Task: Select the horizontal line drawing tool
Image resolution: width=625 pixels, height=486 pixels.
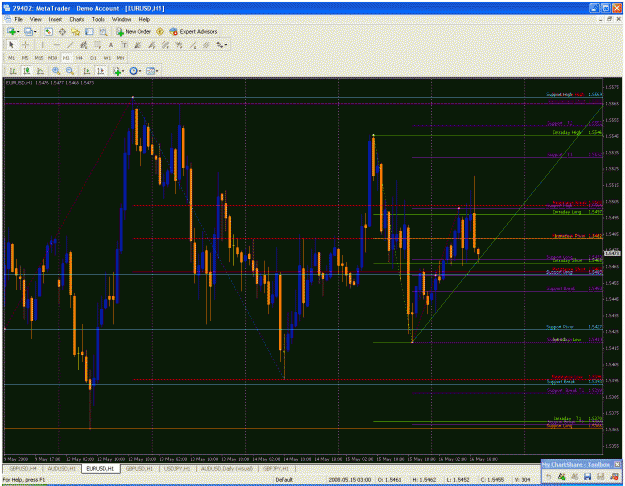Action: coord(56,45)
